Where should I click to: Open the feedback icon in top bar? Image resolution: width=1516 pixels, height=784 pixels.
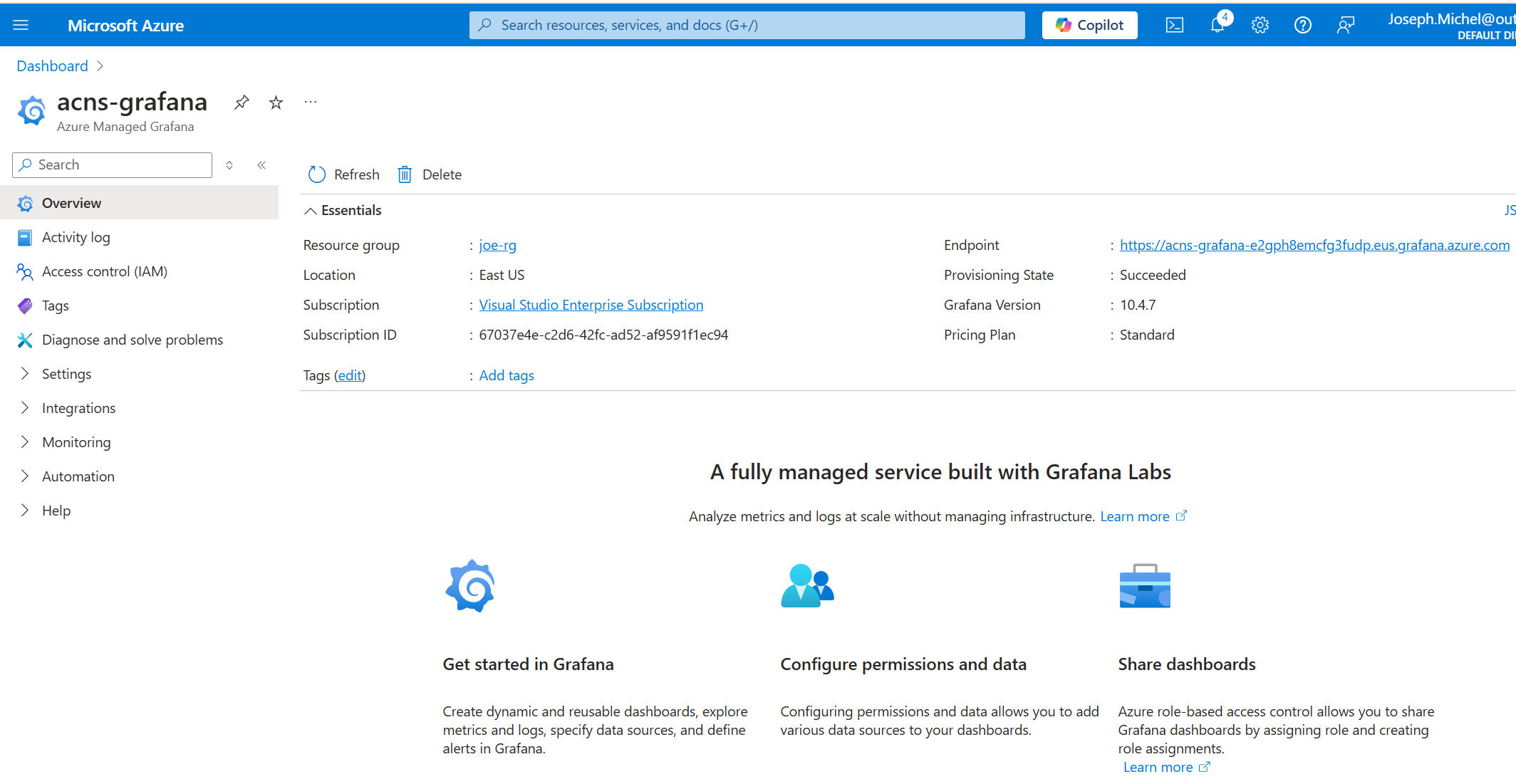[x=1345, y=26]
